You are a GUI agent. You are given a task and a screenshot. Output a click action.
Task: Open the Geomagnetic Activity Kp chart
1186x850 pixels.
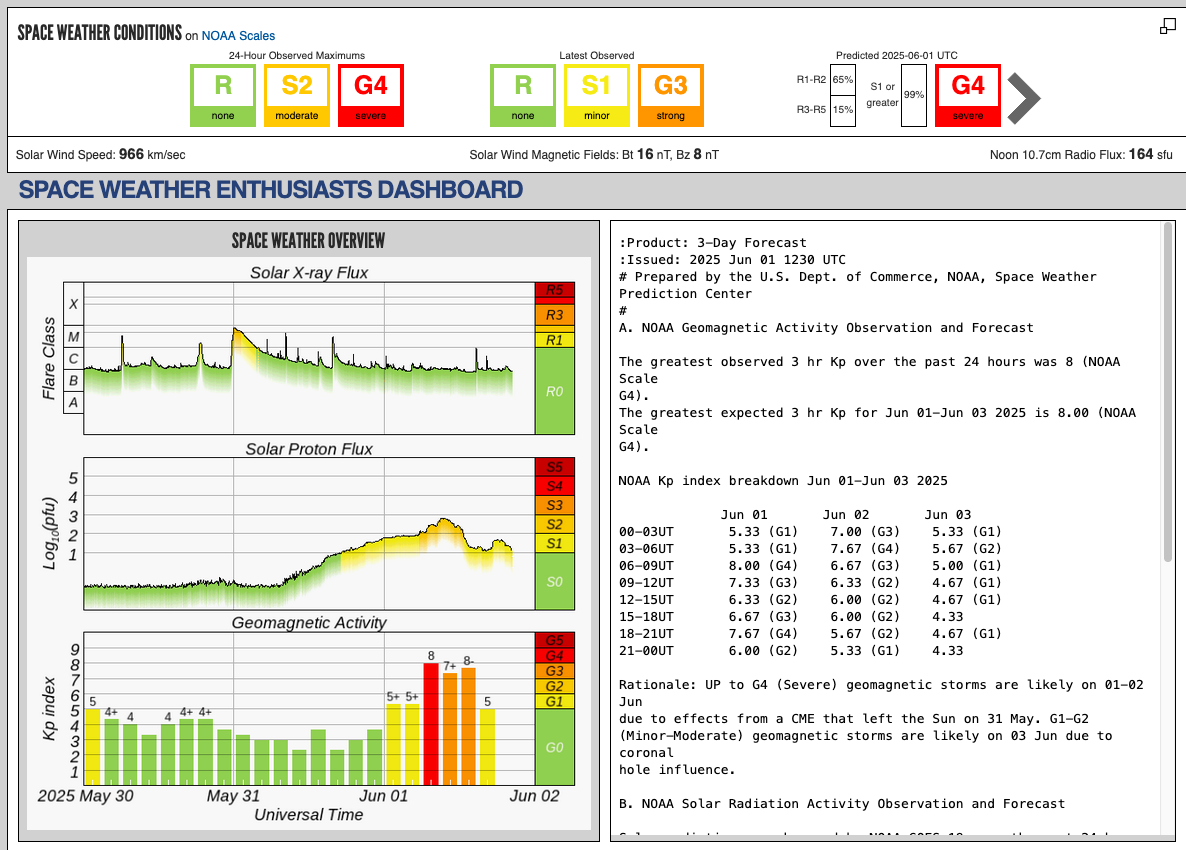(x=309, y=709)
